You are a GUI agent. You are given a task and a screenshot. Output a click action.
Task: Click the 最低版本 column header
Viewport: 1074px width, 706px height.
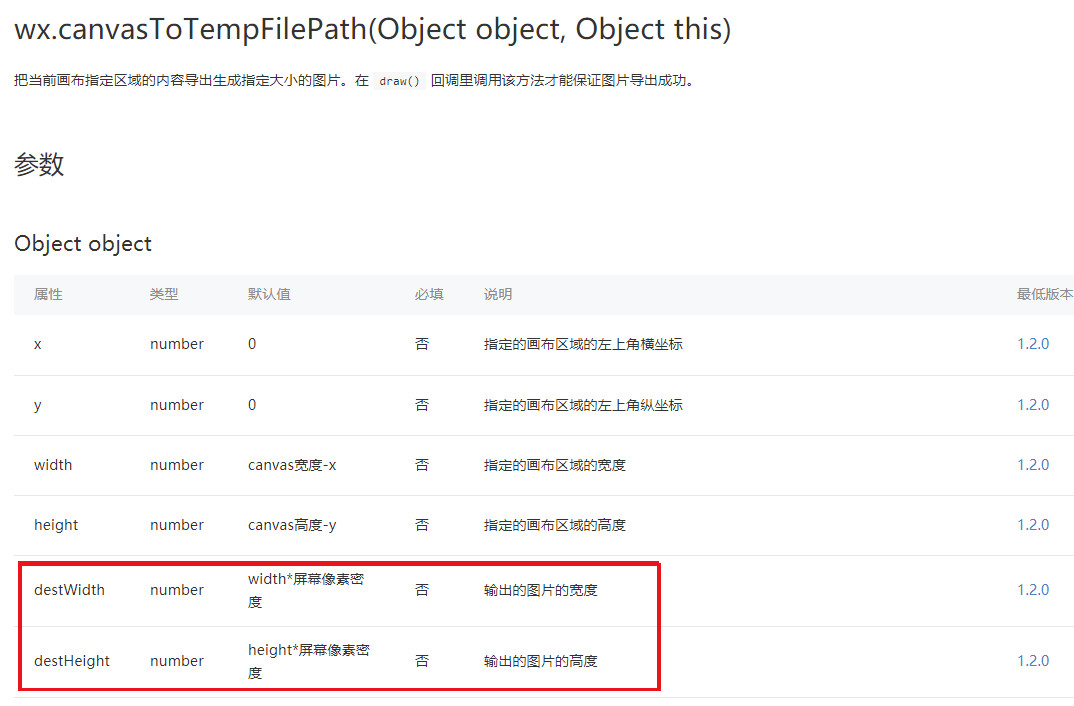coord(1045,294)
